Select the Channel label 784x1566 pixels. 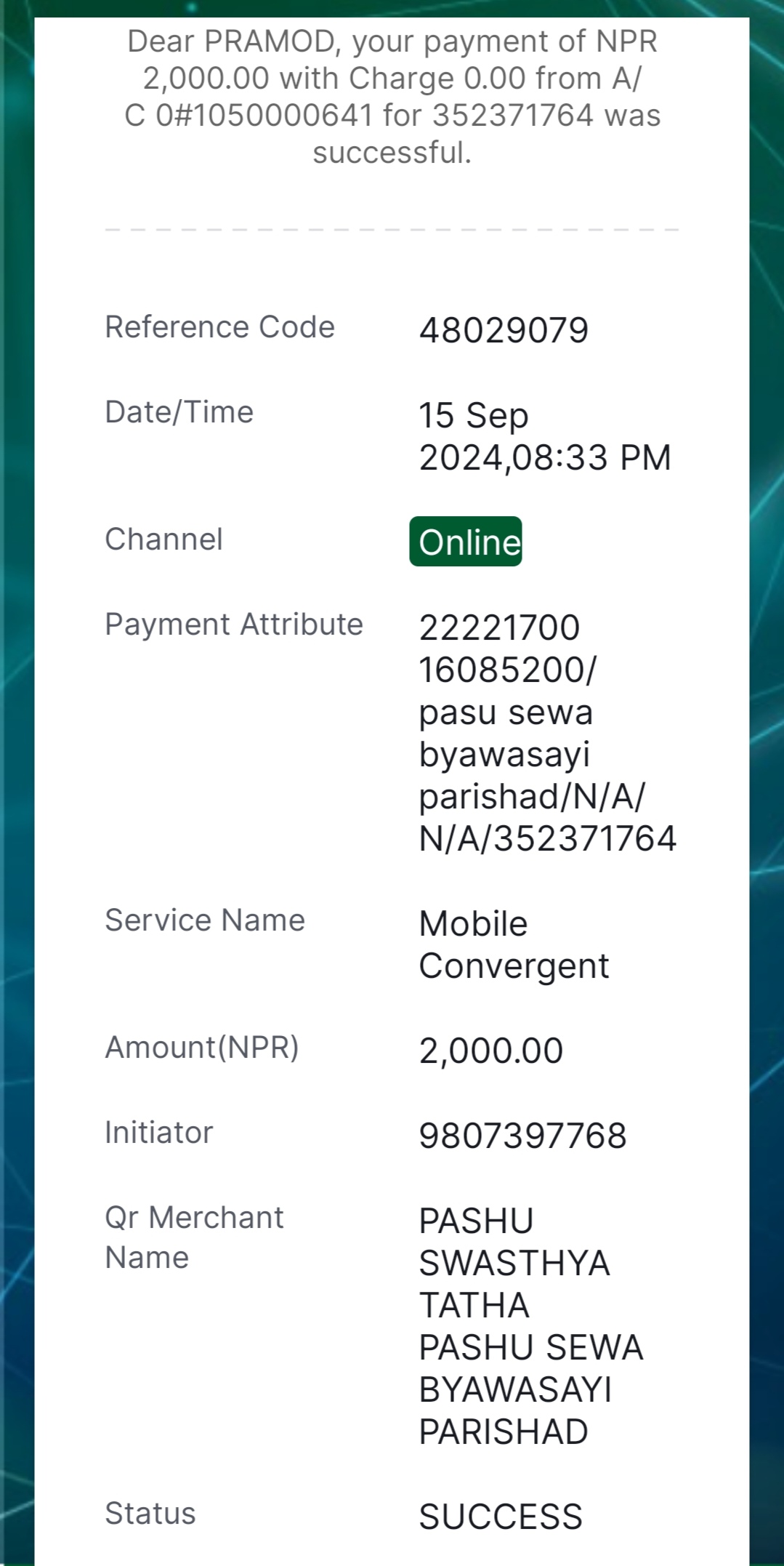(163, 539)
